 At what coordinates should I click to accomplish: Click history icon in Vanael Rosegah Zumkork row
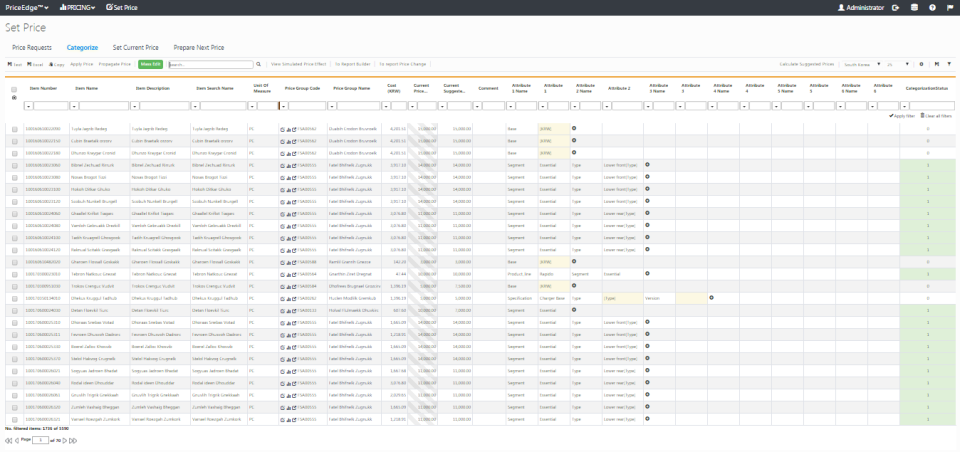point(282,420)
